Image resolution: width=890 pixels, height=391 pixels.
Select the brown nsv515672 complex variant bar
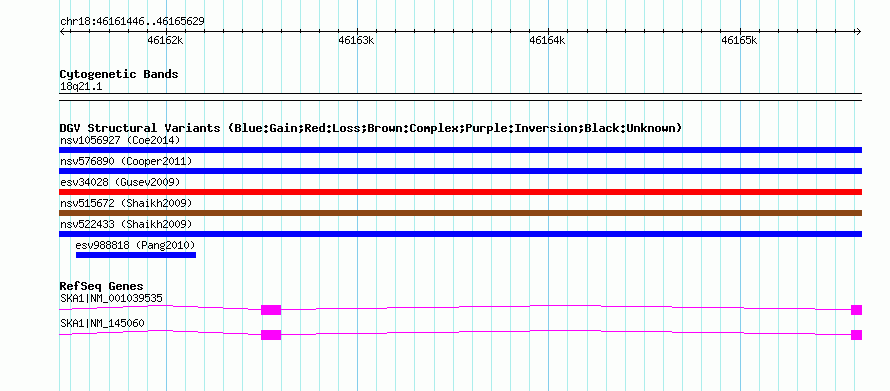(460, 213)
